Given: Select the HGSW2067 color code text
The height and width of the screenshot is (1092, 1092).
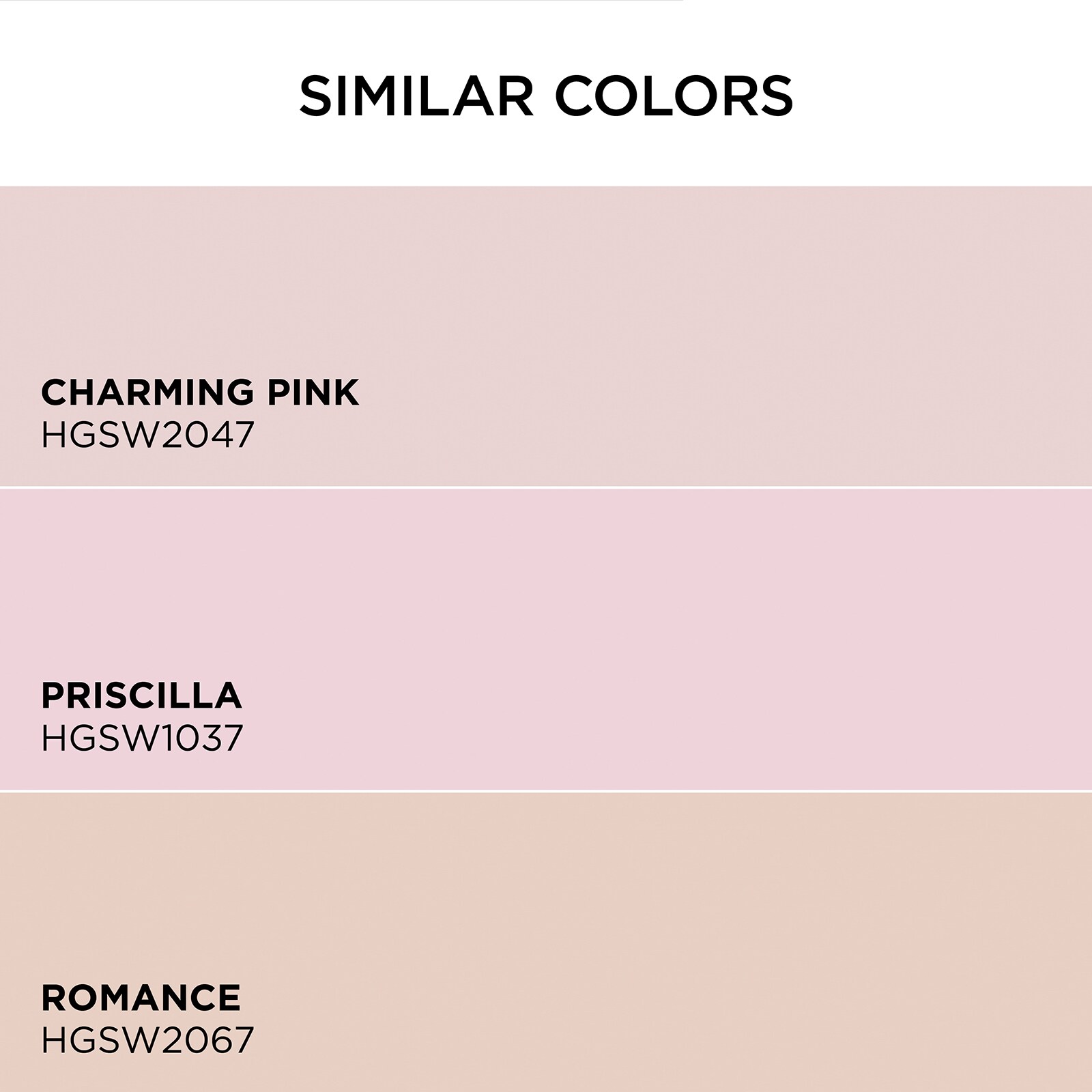Looking at the screenshot, I should coord(147,1040).
